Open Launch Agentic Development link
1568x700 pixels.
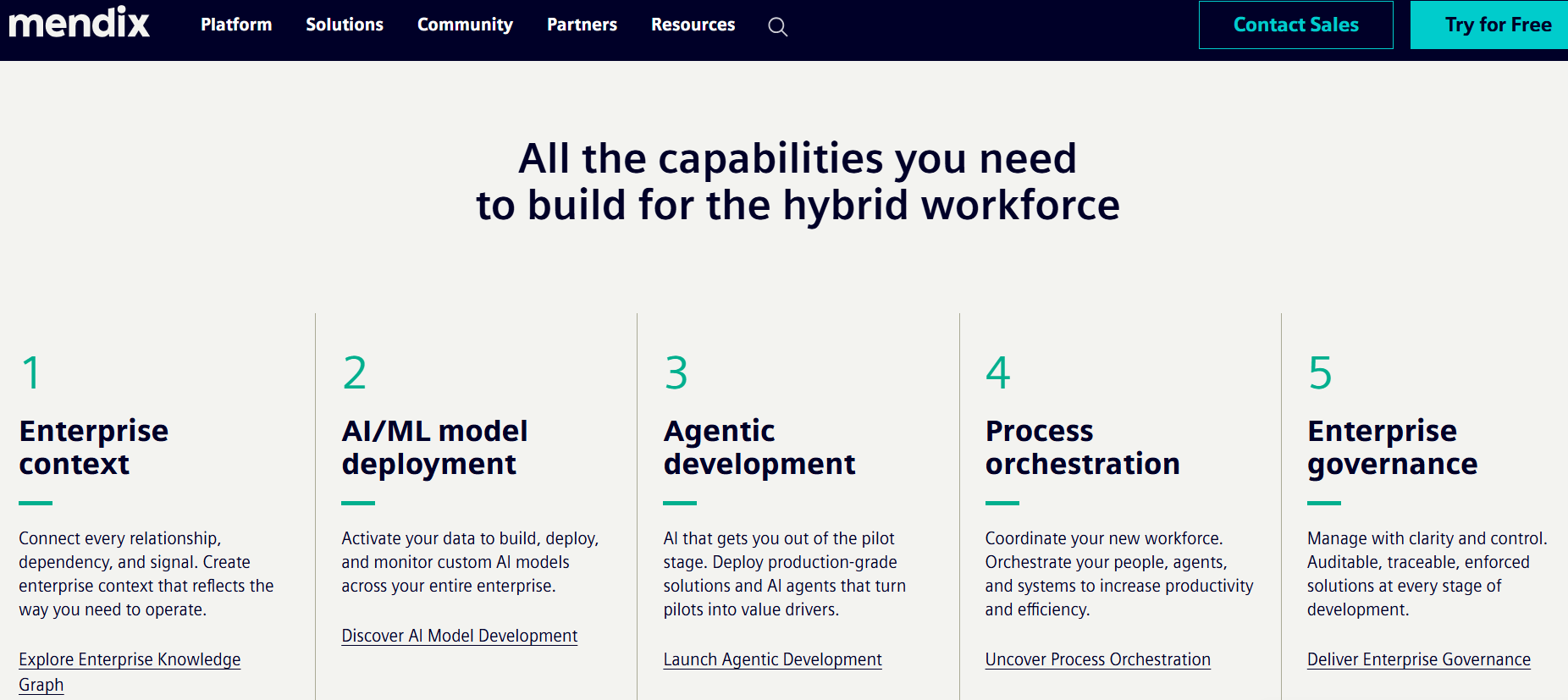[772, 659]
